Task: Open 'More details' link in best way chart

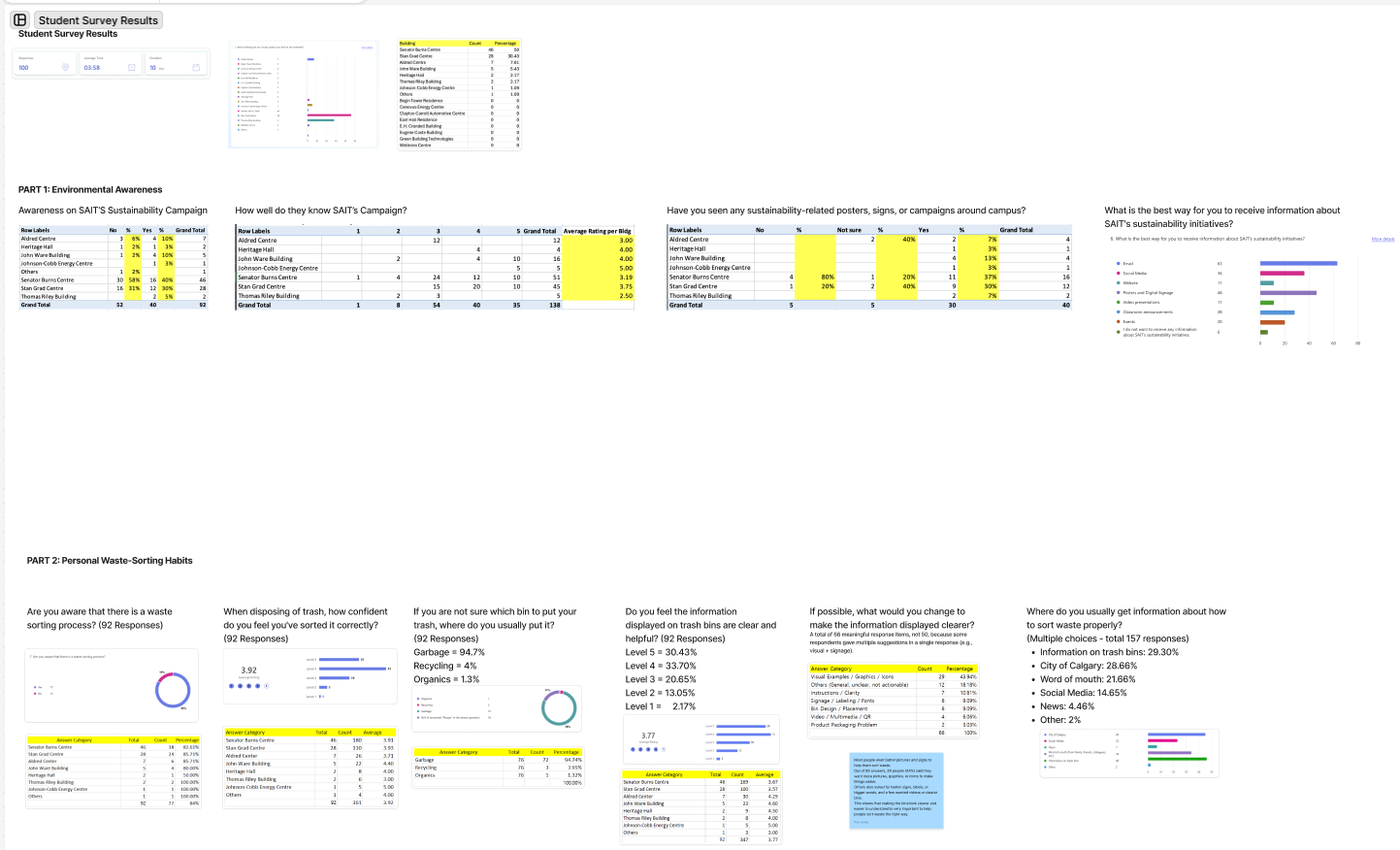Action: 1383,239
